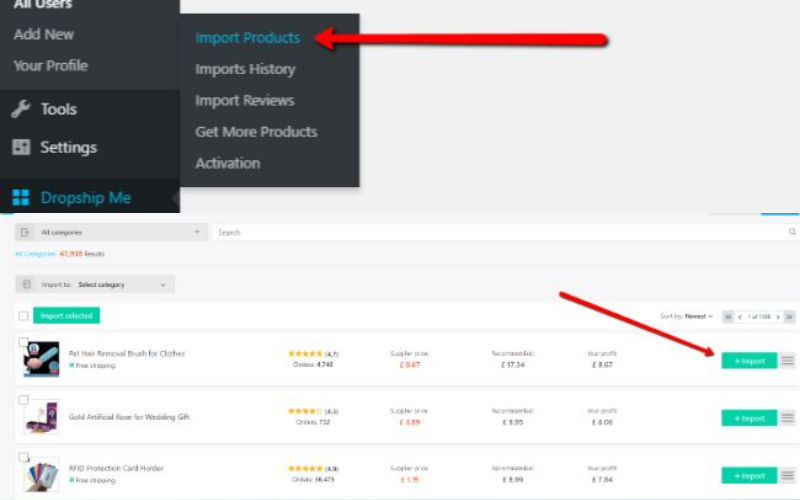Viewport: 800px width, 500px height.
Task: Click RFID Protection Card Holder title
Action: [116, 468]
